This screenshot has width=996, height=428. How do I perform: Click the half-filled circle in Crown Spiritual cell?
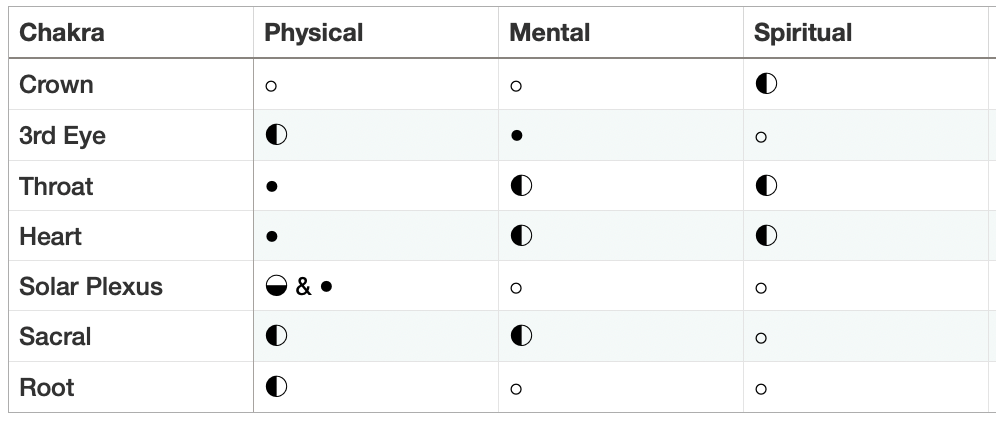[766, 84]
